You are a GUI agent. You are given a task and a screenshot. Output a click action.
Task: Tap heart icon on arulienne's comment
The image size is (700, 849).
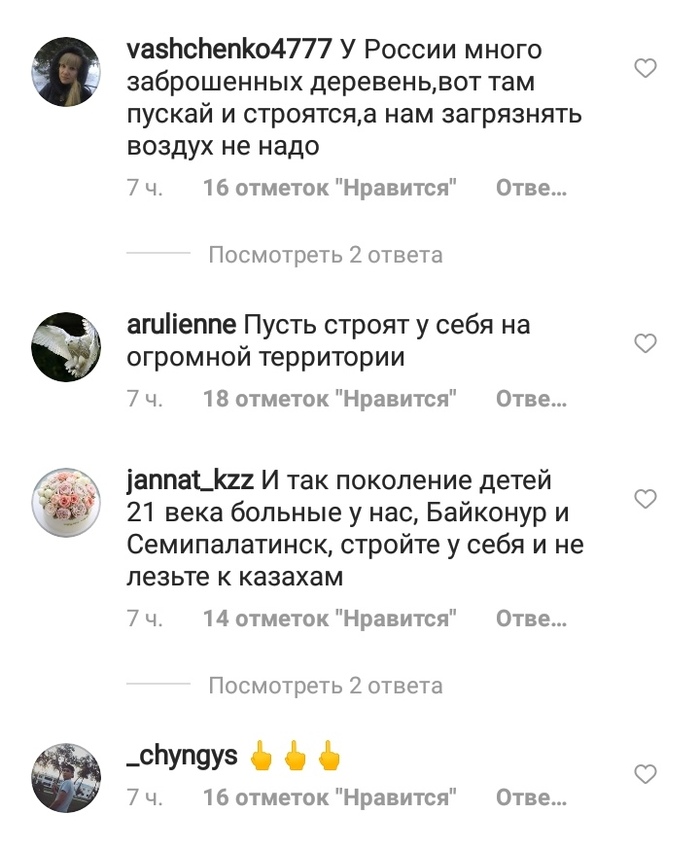(645, 343)
